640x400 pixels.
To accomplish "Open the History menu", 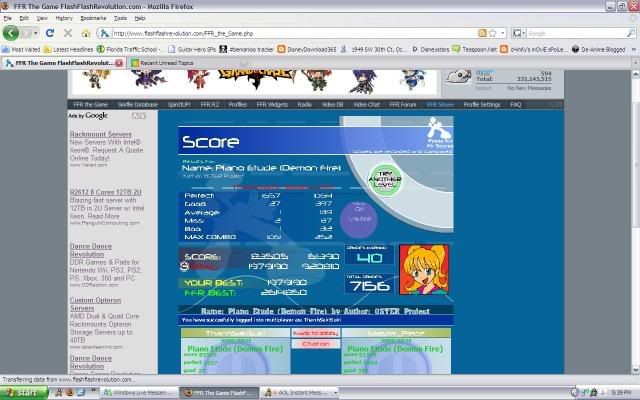I will click(x=63, y=18).
